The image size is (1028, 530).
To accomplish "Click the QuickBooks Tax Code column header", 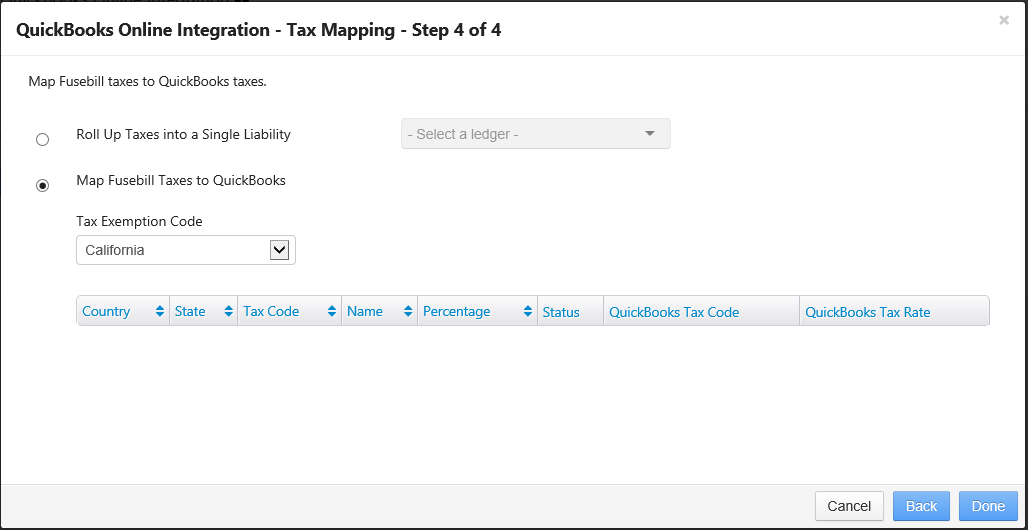I will [x=702, y=312].
